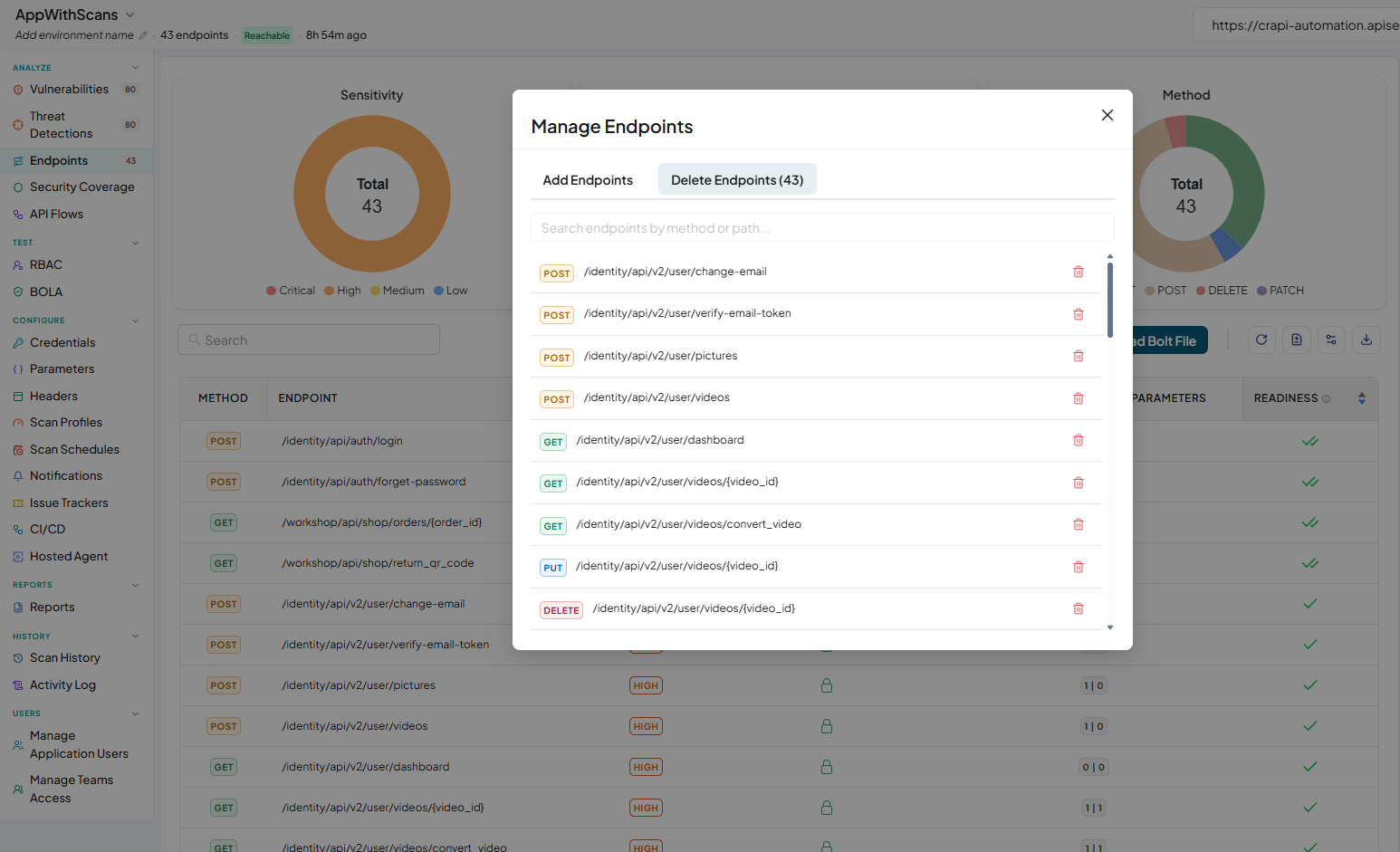
Task: Close the Manage Endpoints dialog
Action: tap(1107, 115)
